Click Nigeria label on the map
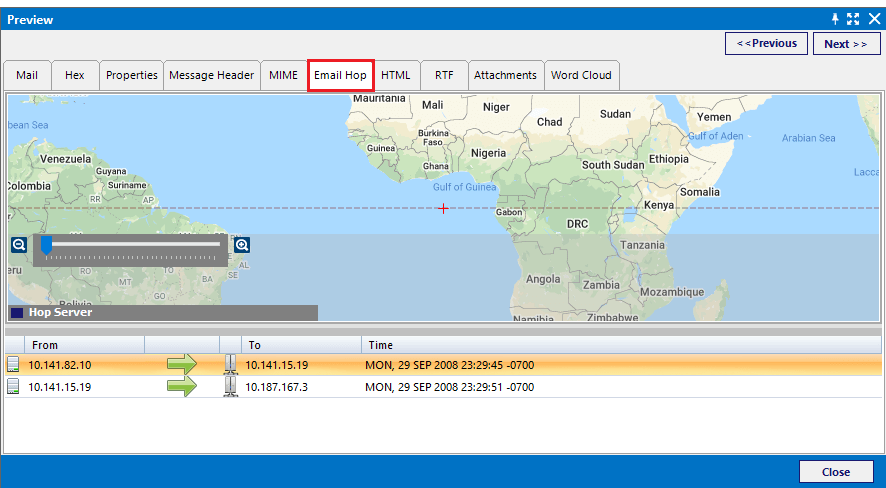This screenshot has width=886, height=488. pyautogui.click(x=488, y=153)
